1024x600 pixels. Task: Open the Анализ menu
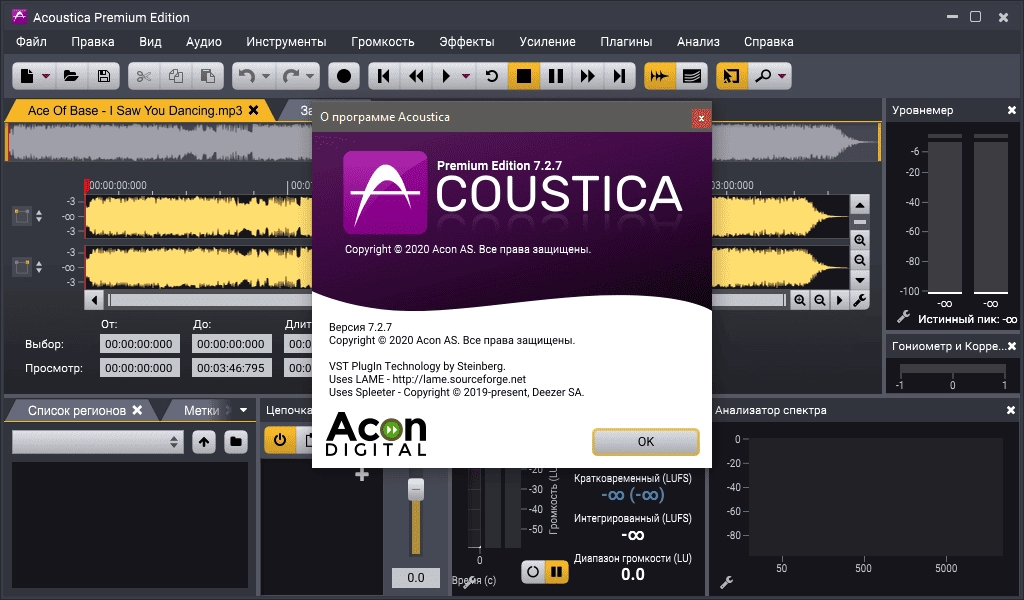698,42
